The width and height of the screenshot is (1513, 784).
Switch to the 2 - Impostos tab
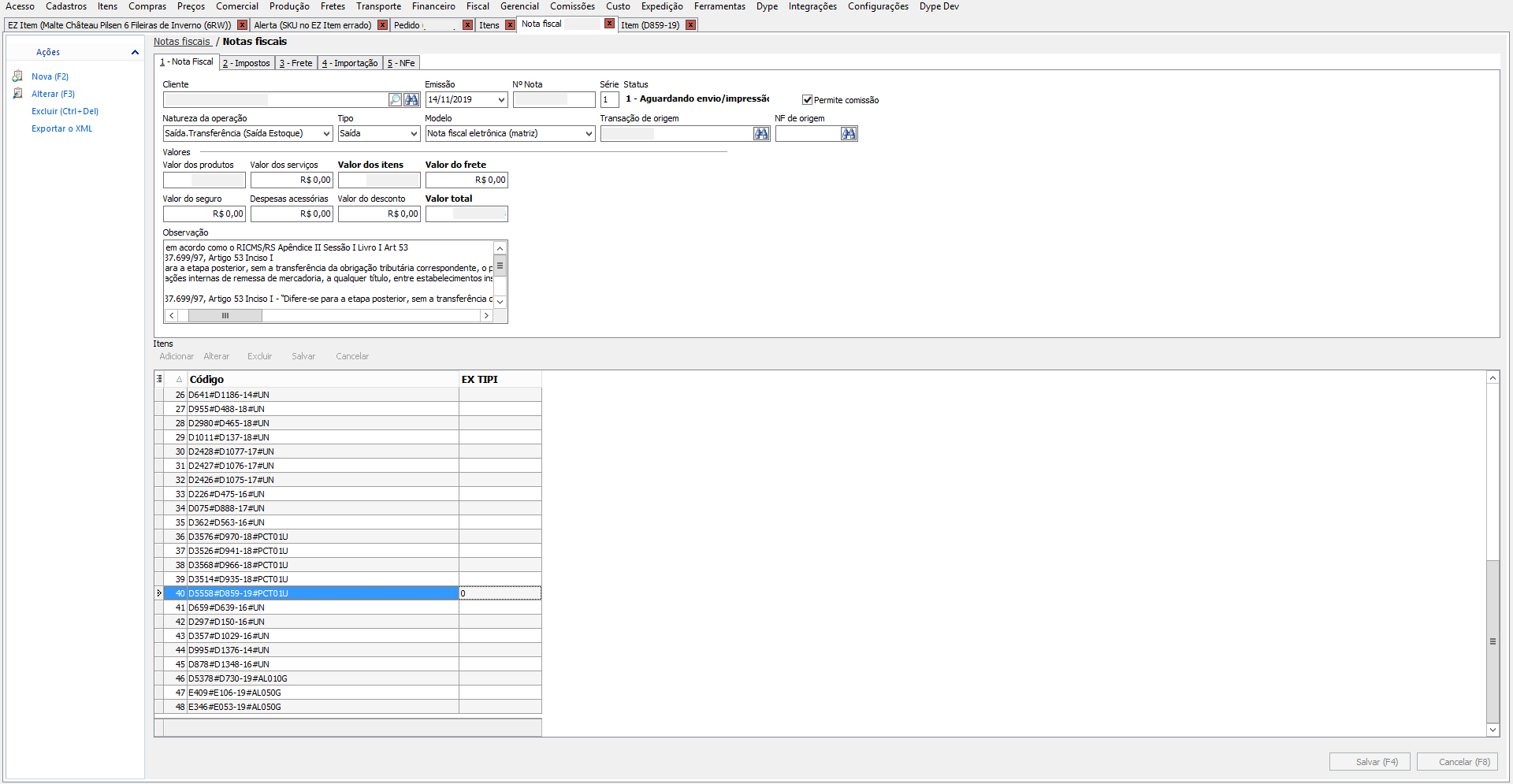pos(247,63)
